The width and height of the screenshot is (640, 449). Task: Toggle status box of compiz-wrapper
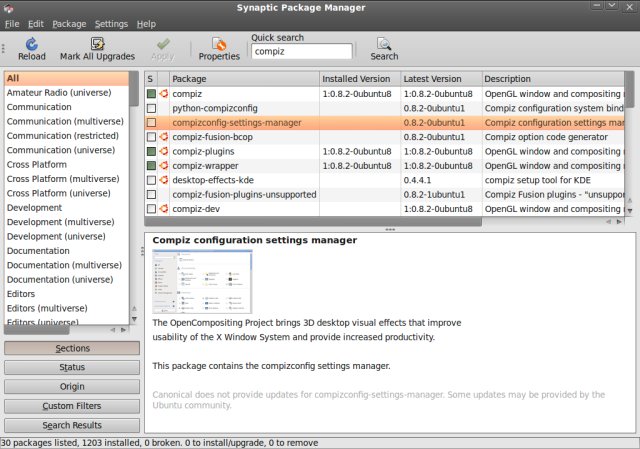[151, 165]
